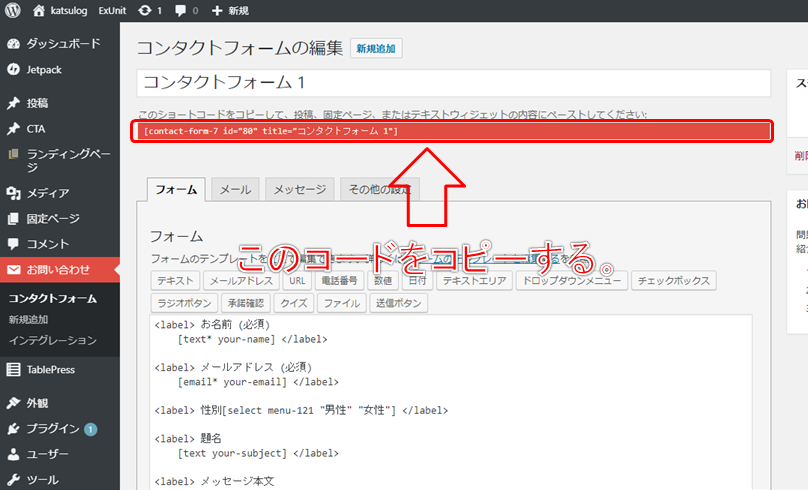Click the ランディングページ icon

click(13, 154)
